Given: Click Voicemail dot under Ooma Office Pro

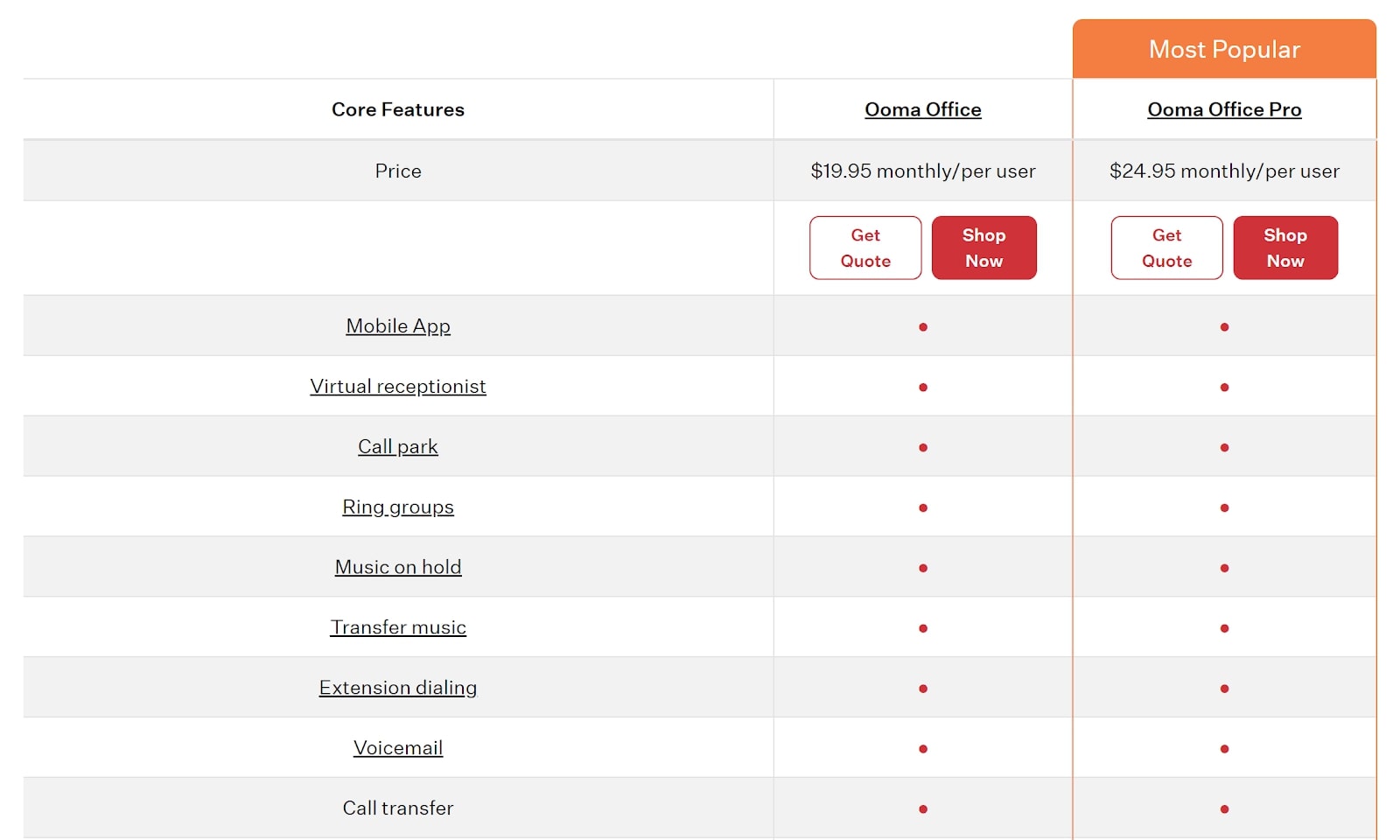Looking at the screenshot, I should tap(1224, 749).
